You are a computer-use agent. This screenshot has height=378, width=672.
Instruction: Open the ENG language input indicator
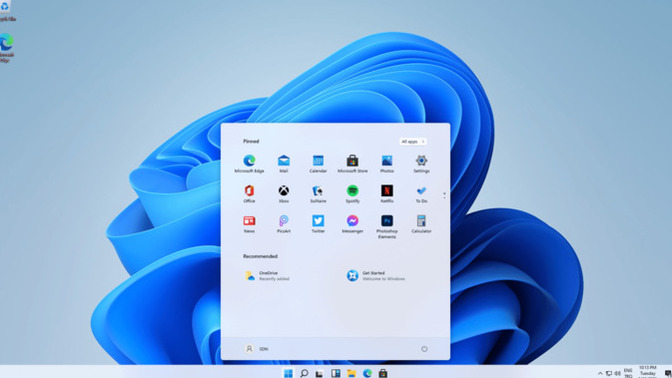pos(628,373)
